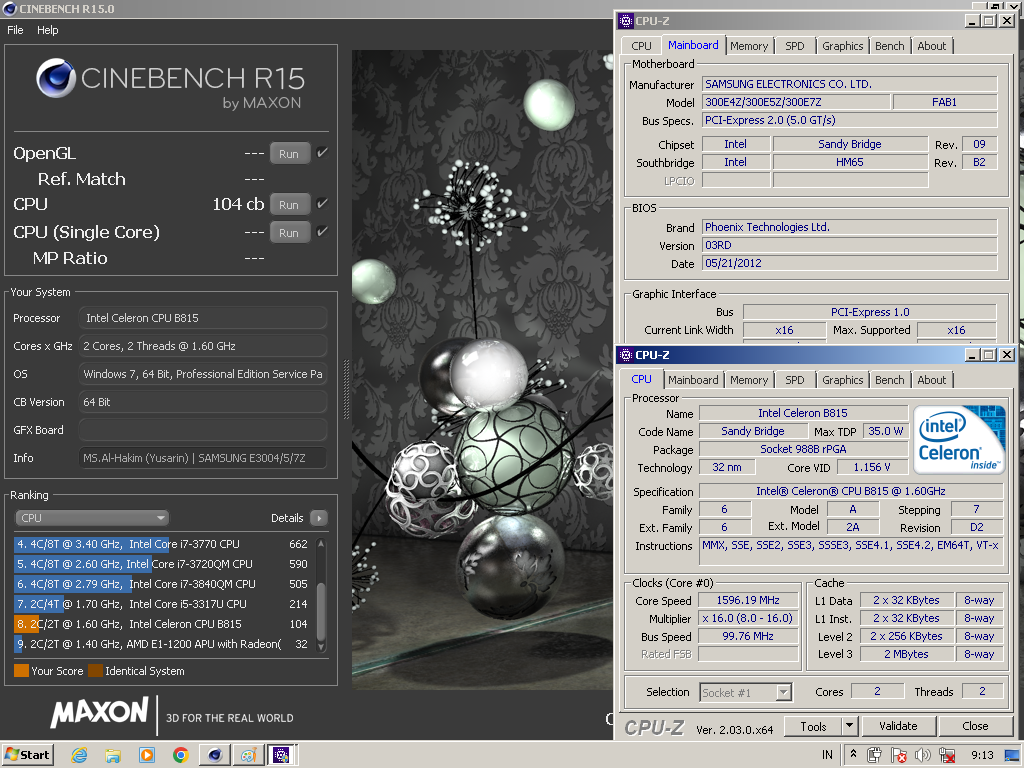Select ranking row Core i7-3720QM CPU
The image size is (1024, 768).
tap(161, 564)
